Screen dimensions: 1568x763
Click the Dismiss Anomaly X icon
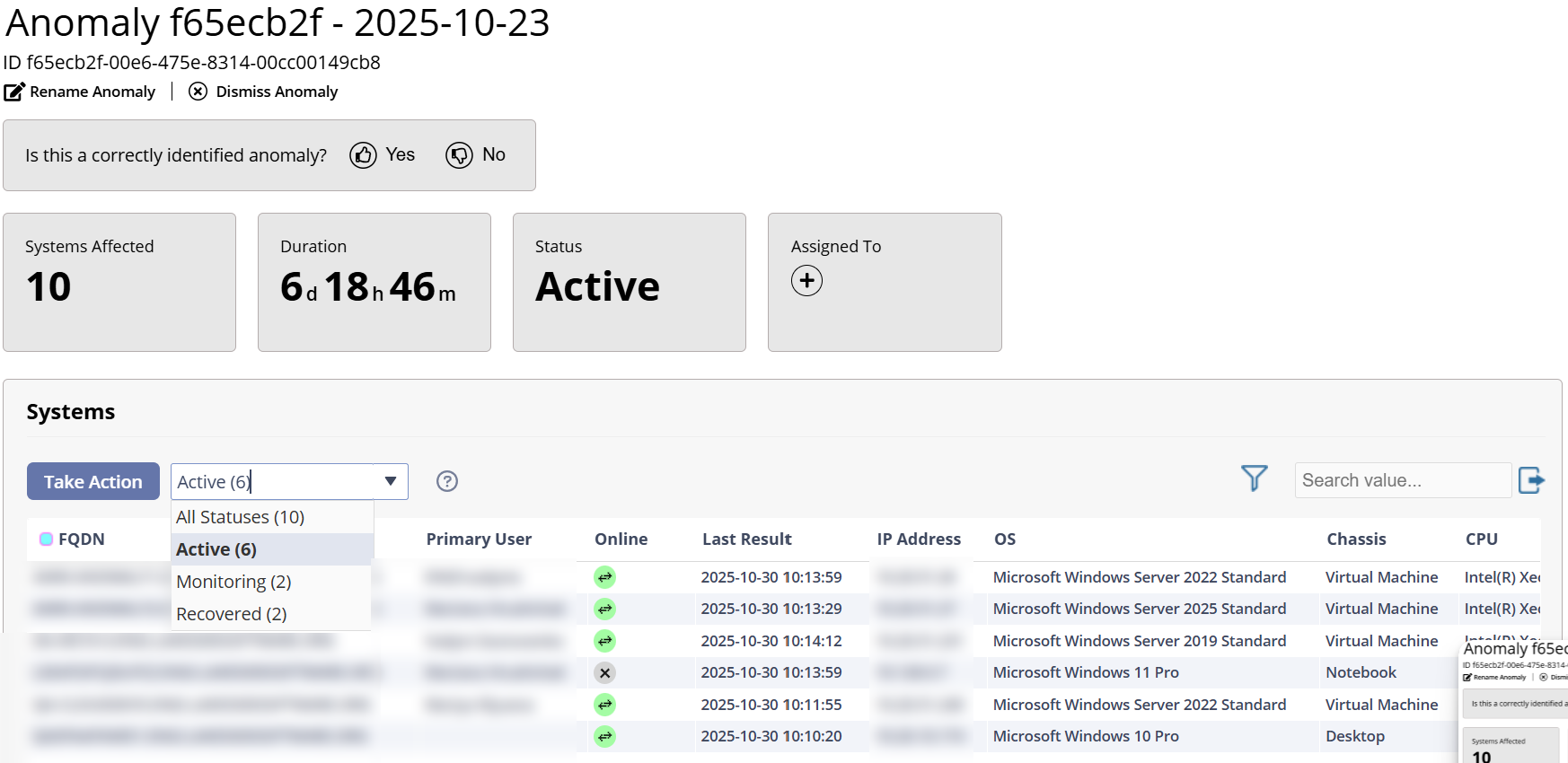[x=198, y=92]
